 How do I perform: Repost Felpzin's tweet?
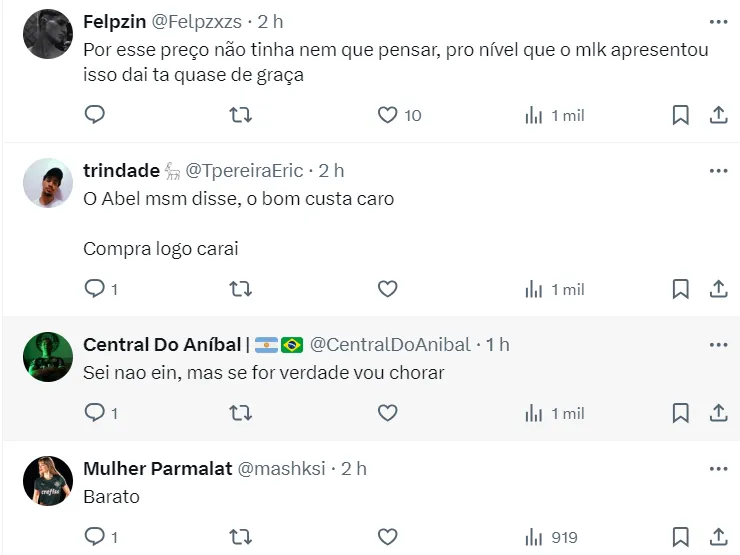click(x=241, y=115)
